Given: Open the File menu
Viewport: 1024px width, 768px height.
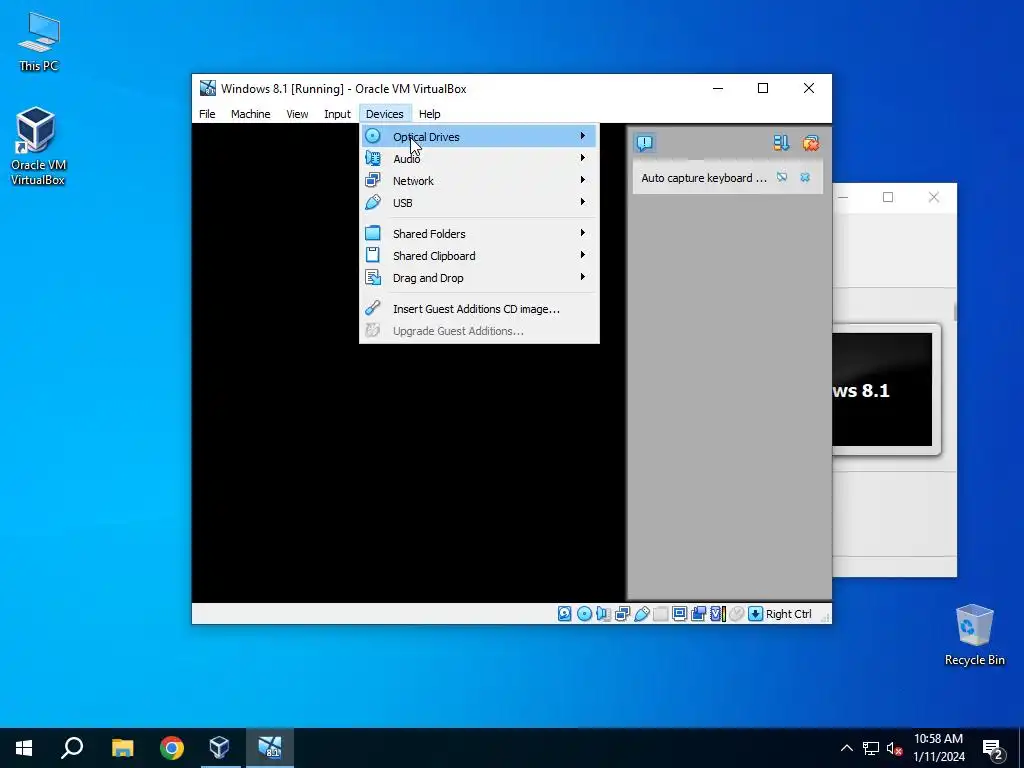Looking at the screenshot, I should pos(207,114).
